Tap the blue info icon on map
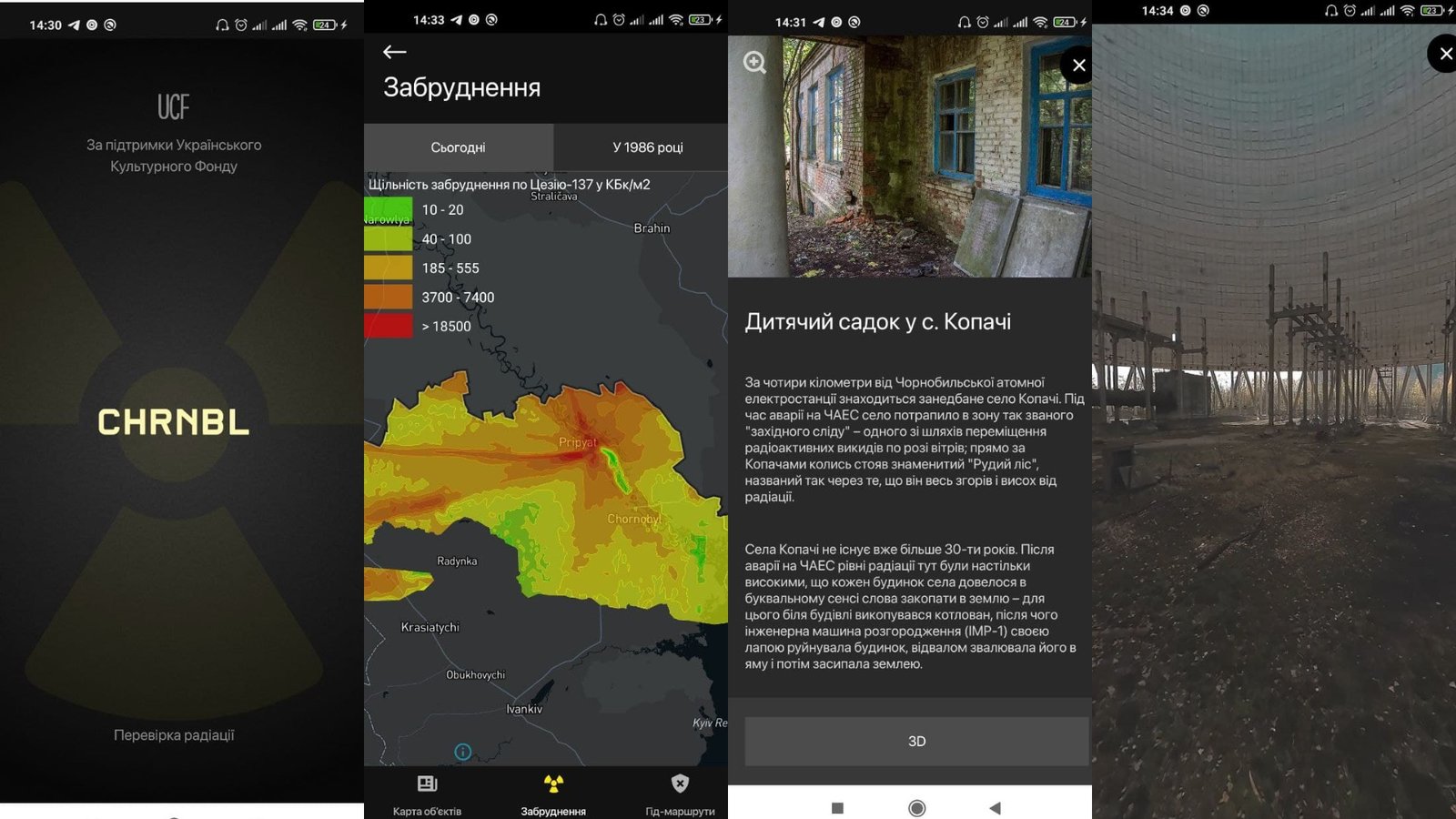 (x=462, y=752)
